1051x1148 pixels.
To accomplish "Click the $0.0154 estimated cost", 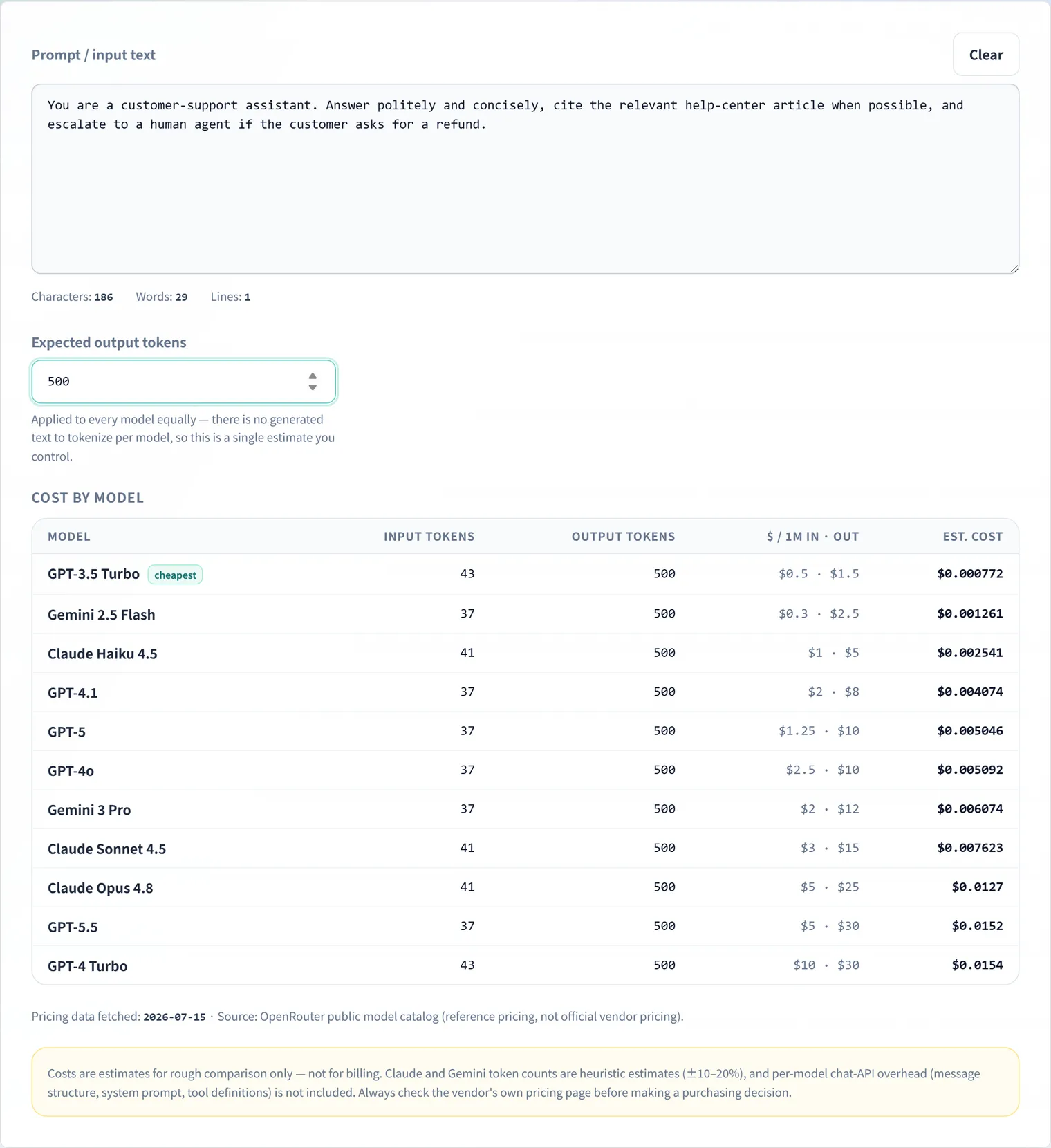I will coord(977,965).
